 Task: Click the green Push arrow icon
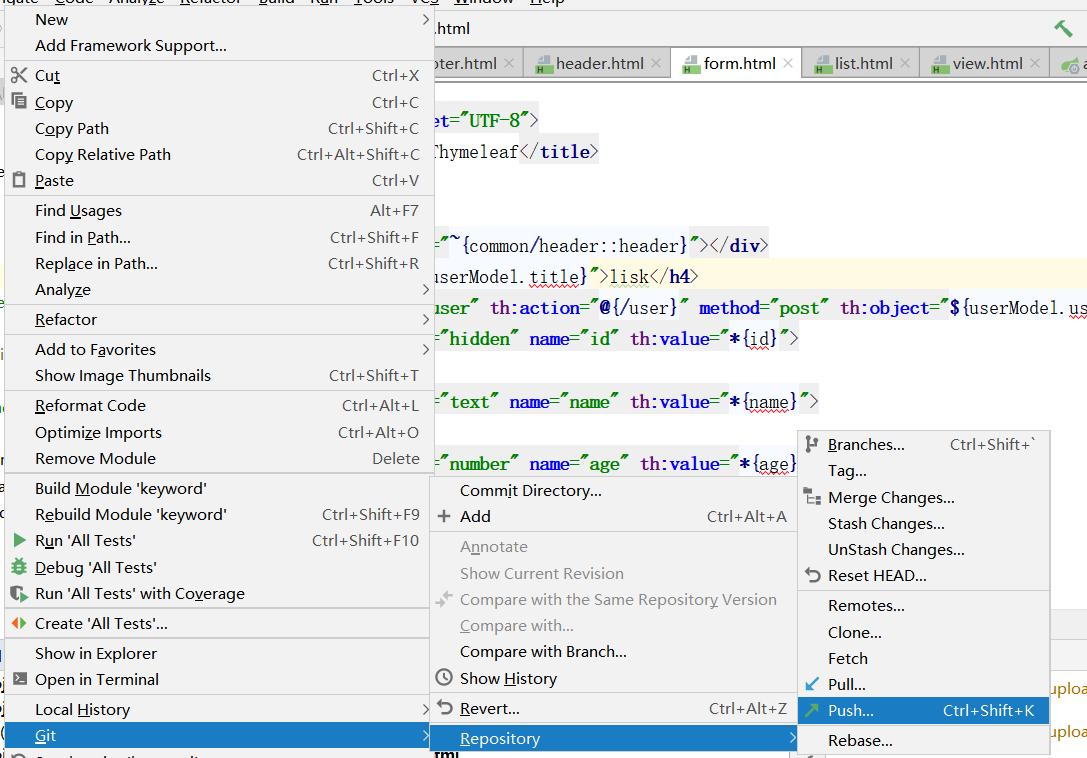click(x=812, y=710)
